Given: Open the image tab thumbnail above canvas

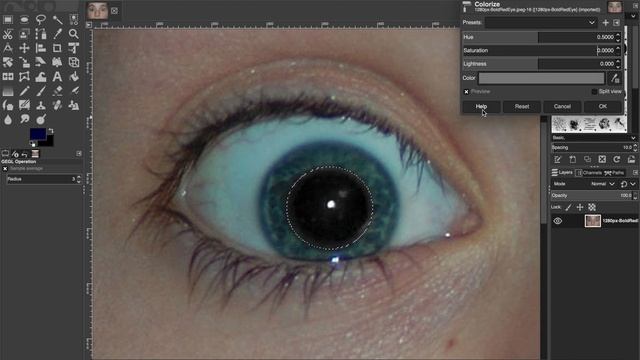Looking at the screenshot, I should pyautogui.click(x=97, y=10).
